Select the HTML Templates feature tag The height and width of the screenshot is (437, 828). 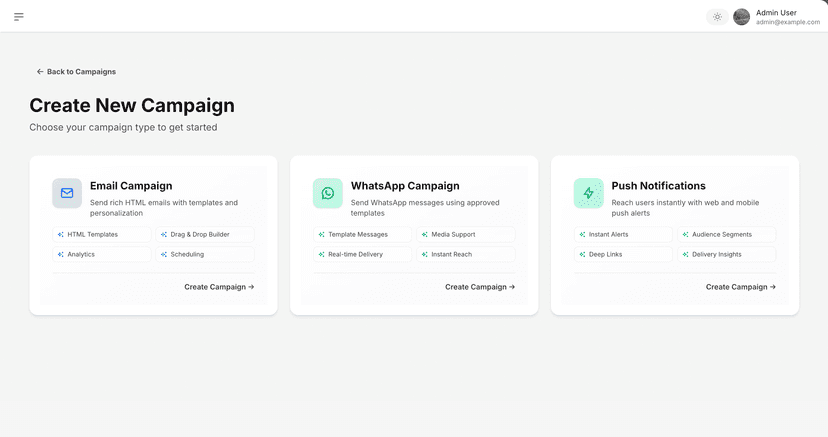(x=102, y=234)
